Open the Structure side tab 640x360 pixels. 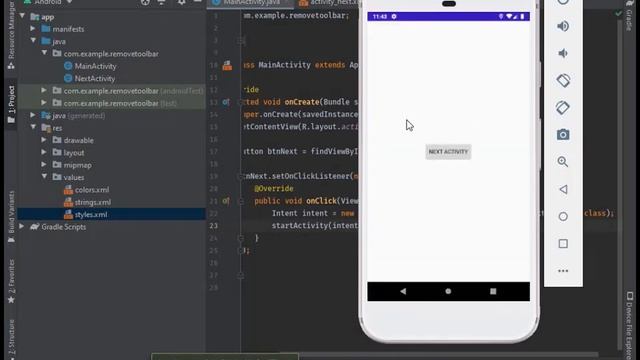click(x=11, y=339)
